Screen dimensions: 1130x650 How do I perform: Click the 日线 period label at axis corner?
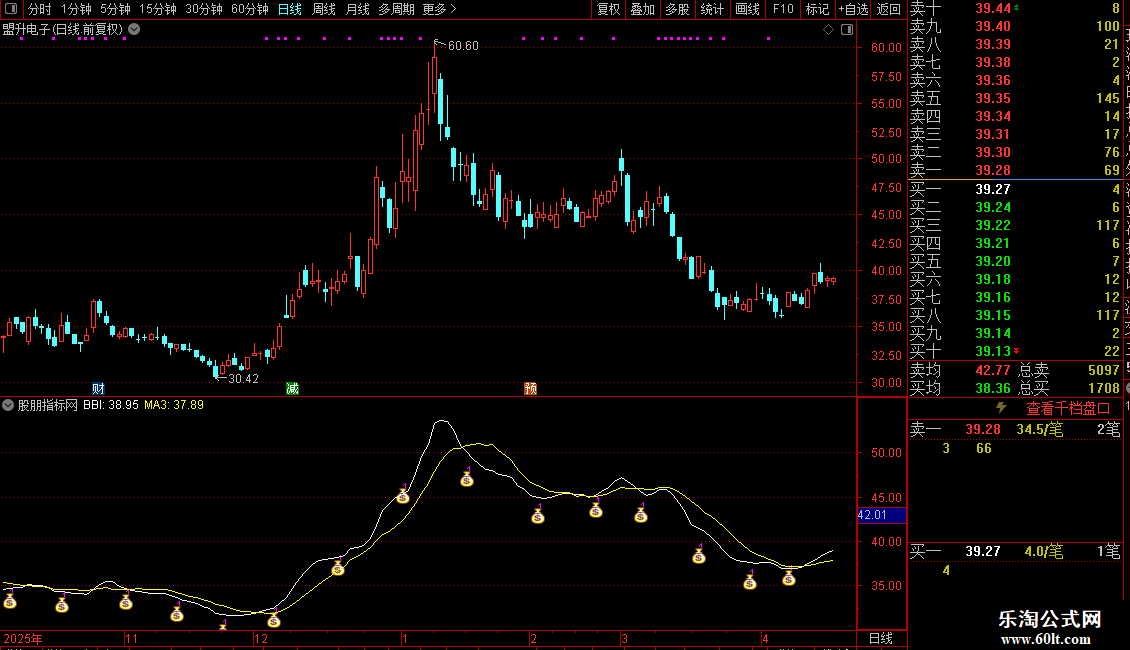(x=881, y=638)
